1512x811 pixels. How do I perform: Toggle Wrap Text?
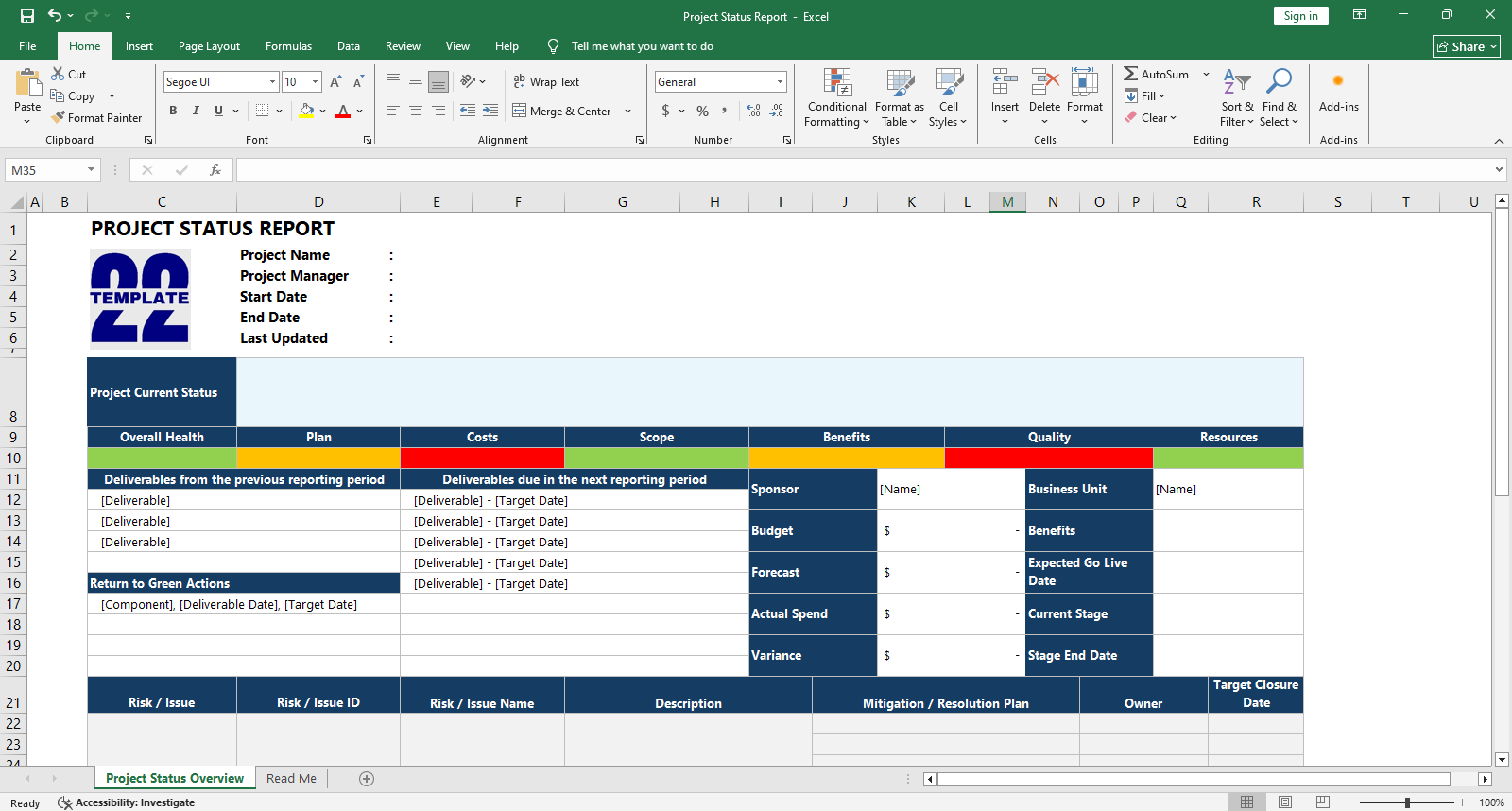click(546, 82)
